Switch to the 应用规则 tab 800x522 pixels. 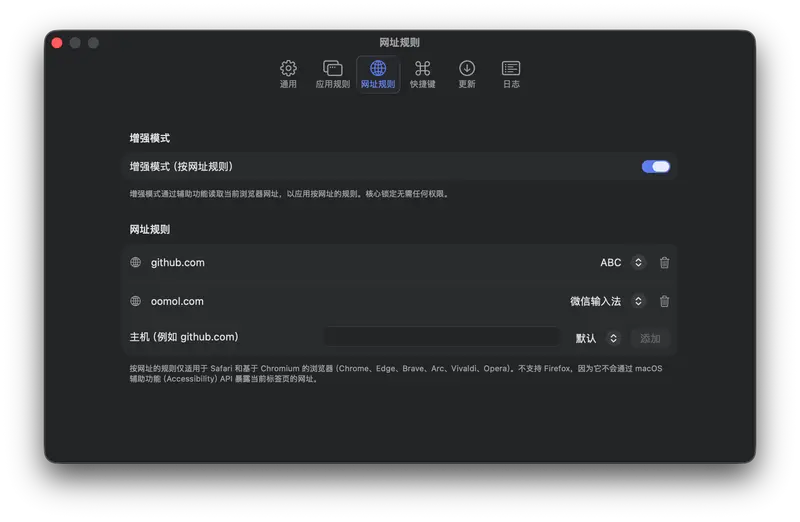pos(333,74)
